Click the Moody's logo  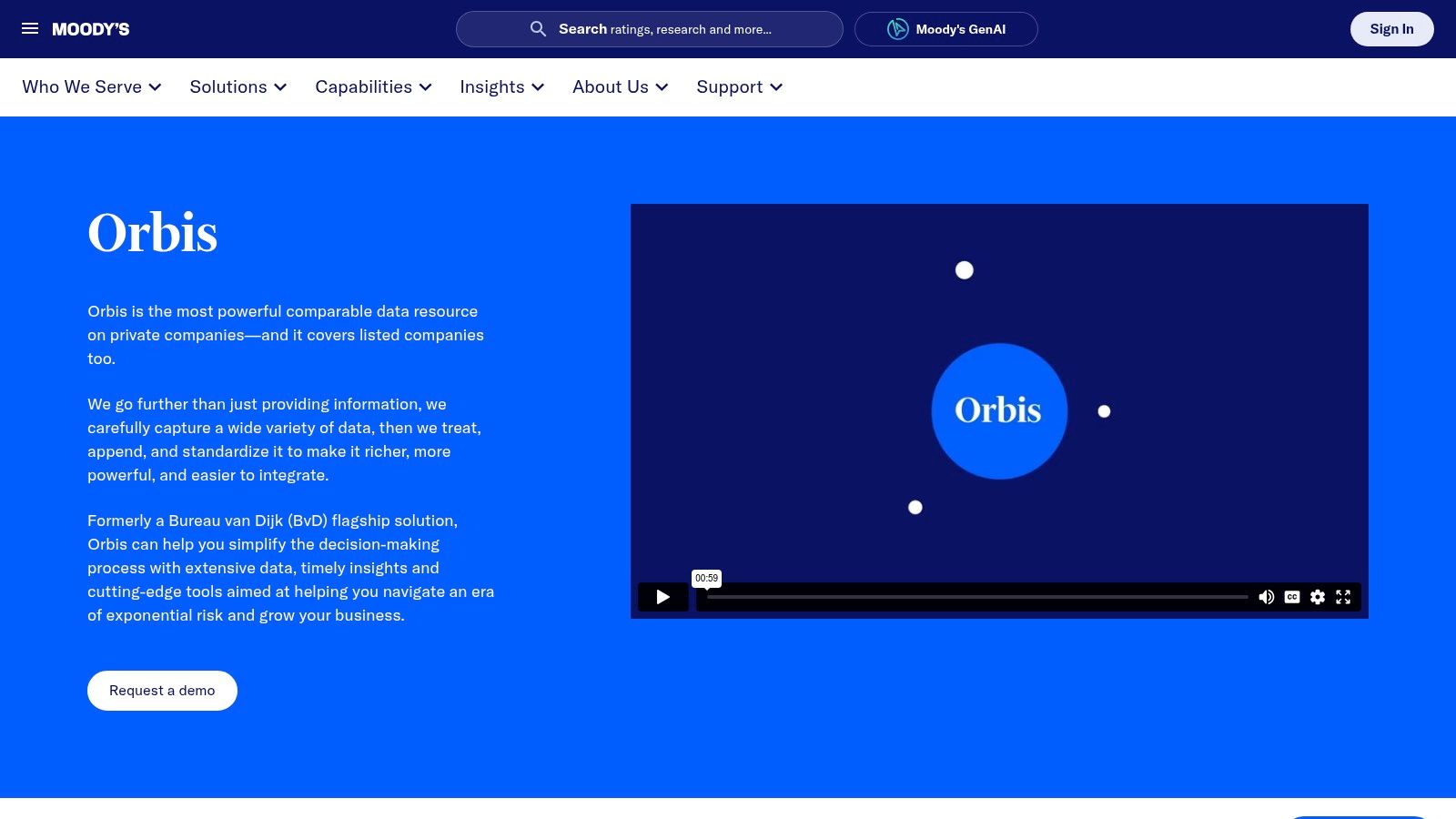[91, 29]
